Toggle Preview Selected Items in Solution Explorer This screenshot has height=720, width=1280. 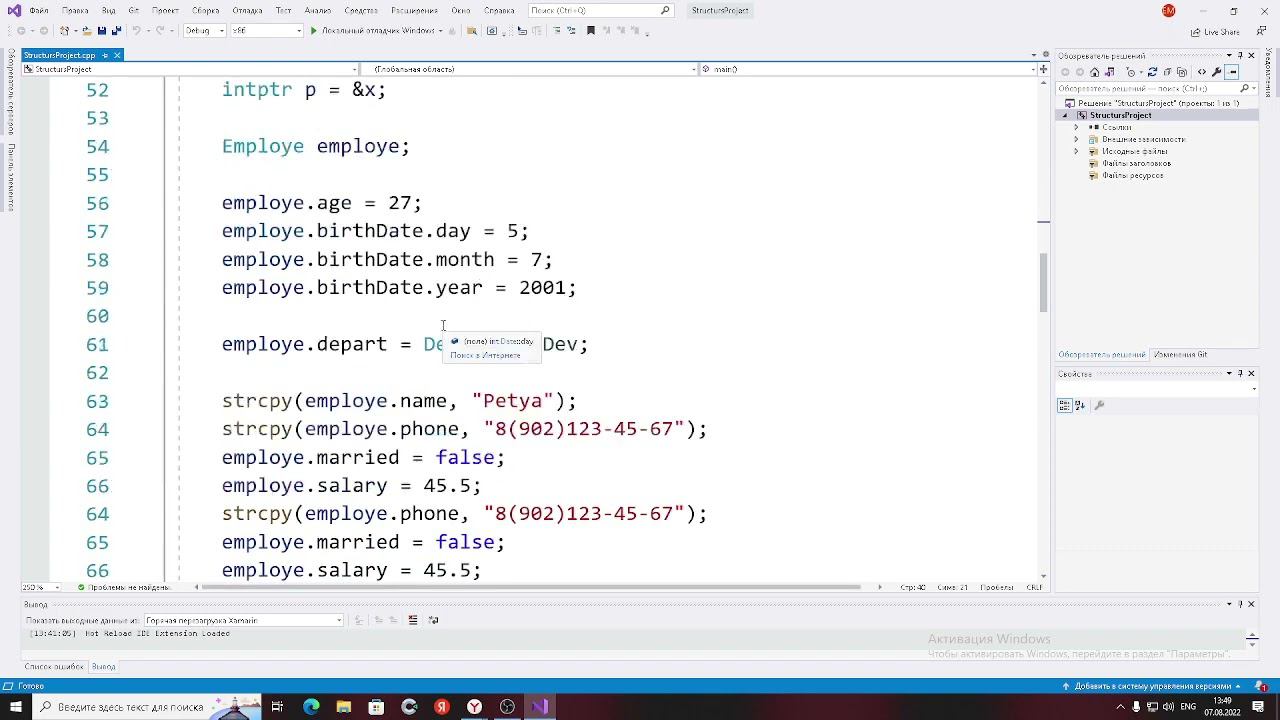(x=1233, y=72)
